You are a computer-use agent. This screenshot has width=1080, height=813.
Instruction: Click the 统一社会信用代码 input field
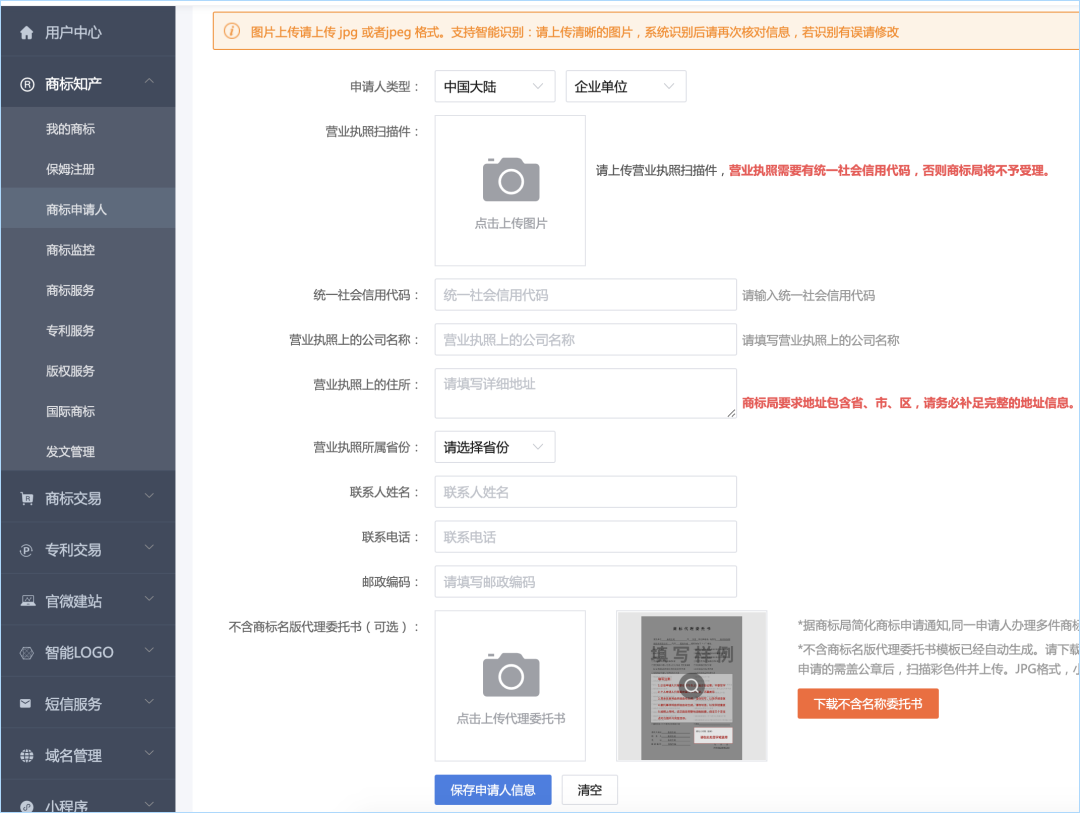click(585, 295)
